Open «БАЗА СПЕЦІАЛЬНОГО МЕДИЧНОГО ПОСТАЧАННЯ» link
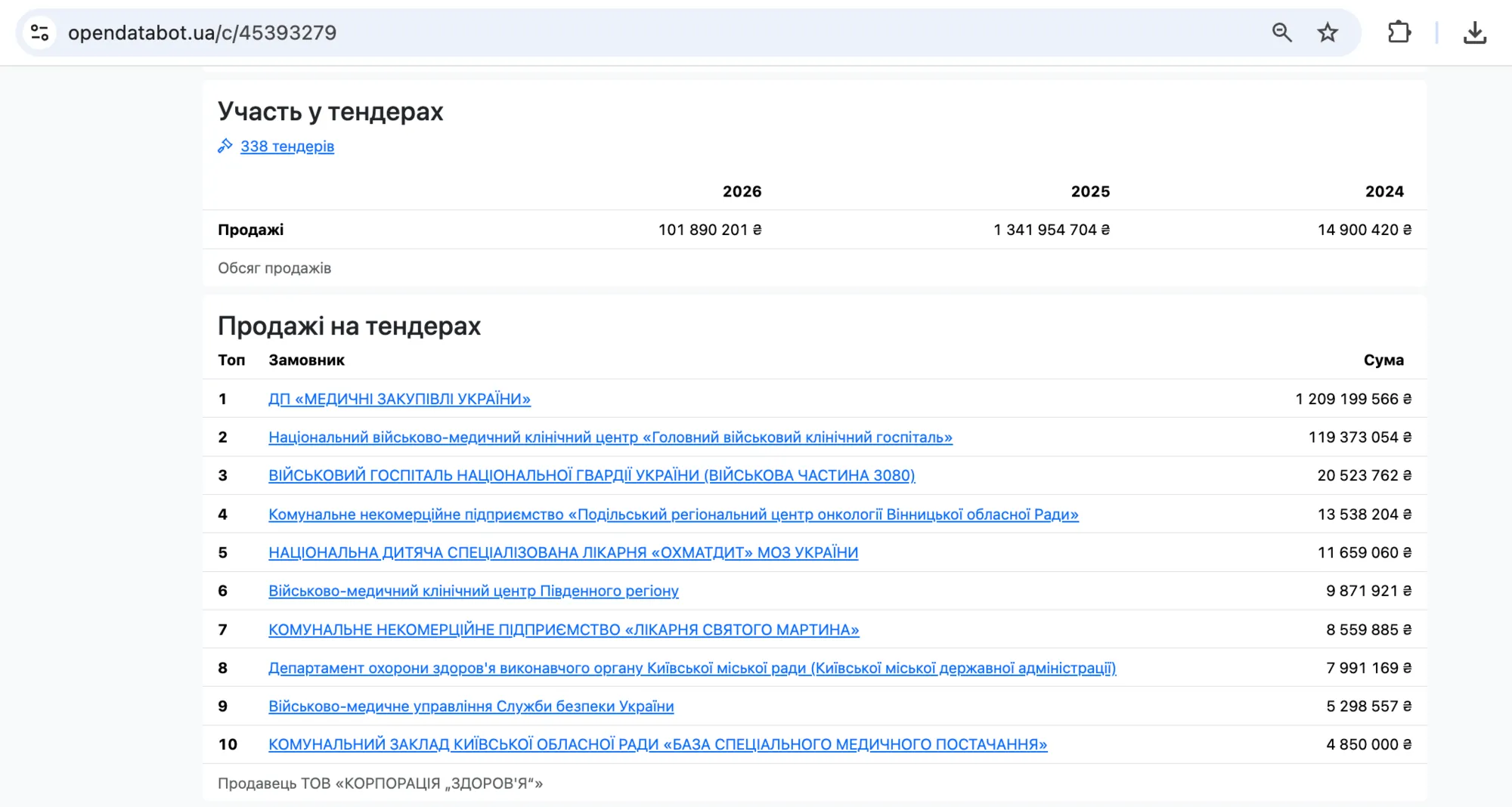 (x=658, y=745)
